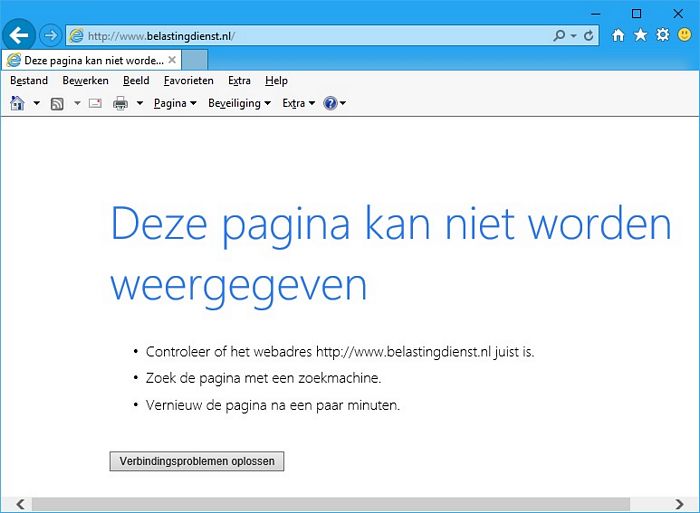The width and height of the screenshot is (700, 513).
Task: Minimize the browser window
Action: pos(596,14)
